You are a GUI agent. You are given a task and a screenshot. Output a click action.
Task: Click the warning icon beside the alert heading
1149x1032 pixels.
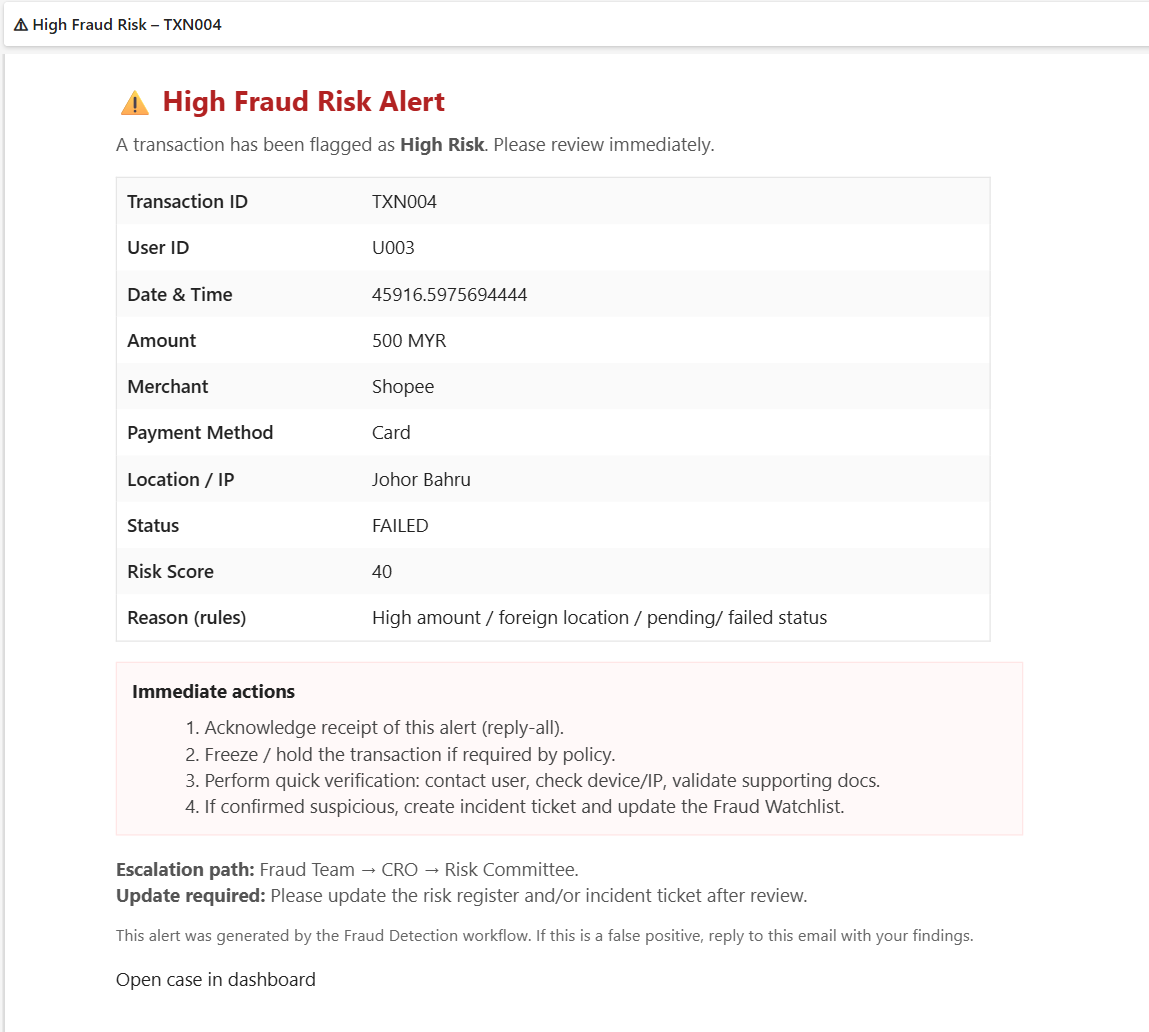point(134,102)
